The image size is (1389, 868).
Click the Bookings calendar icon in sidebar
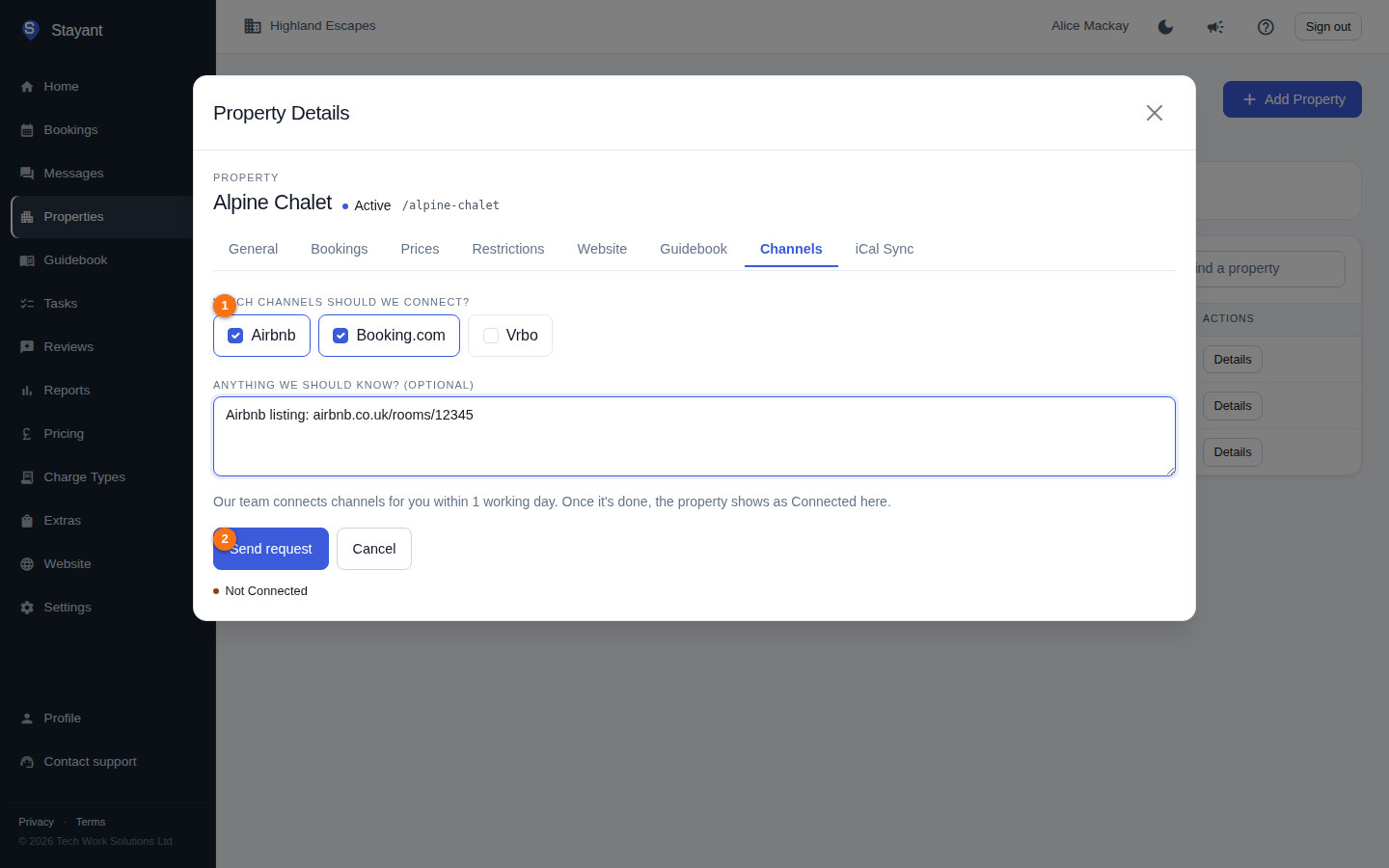coord(27,130)
